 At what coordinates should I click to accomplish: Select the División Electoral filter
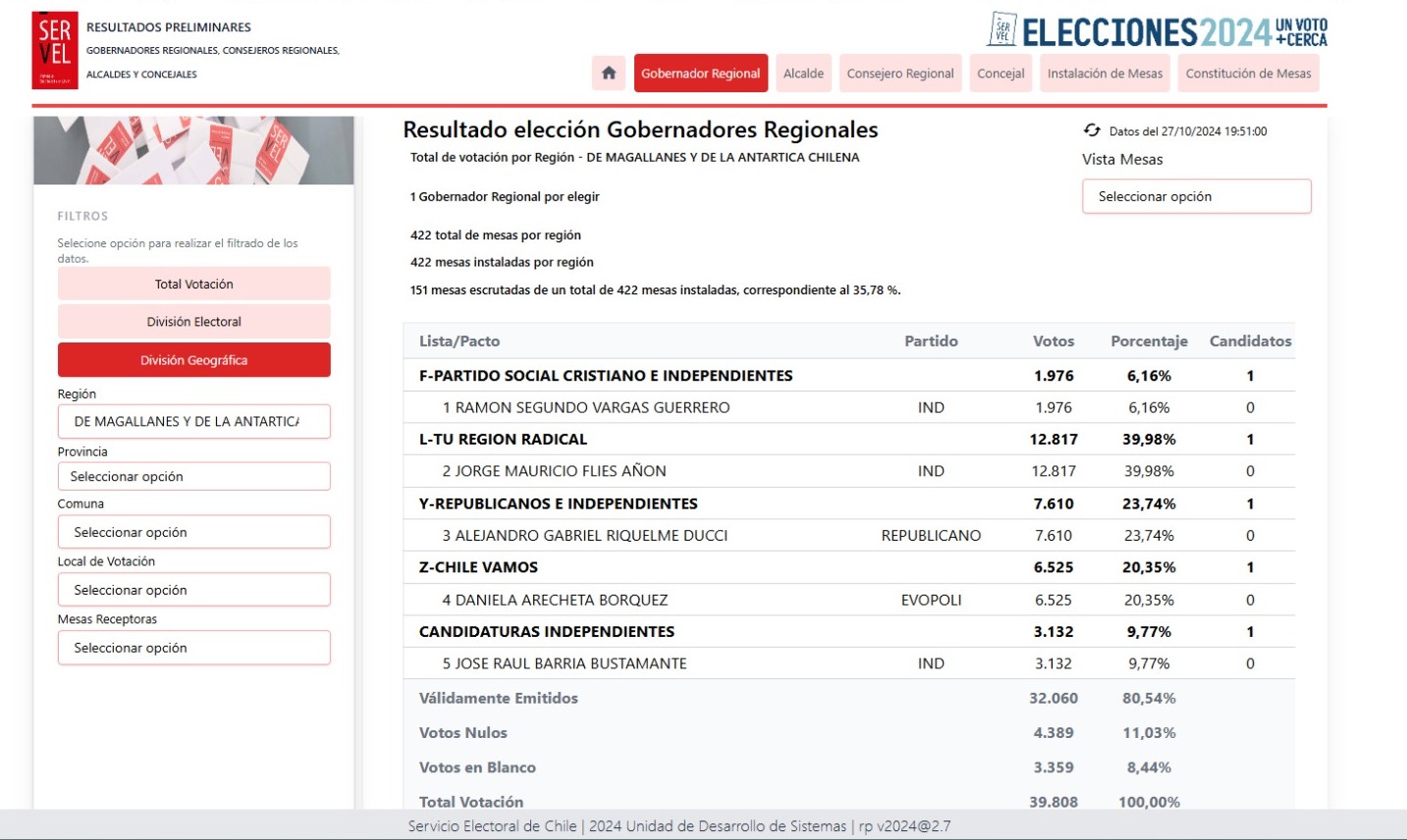(194, 322)
